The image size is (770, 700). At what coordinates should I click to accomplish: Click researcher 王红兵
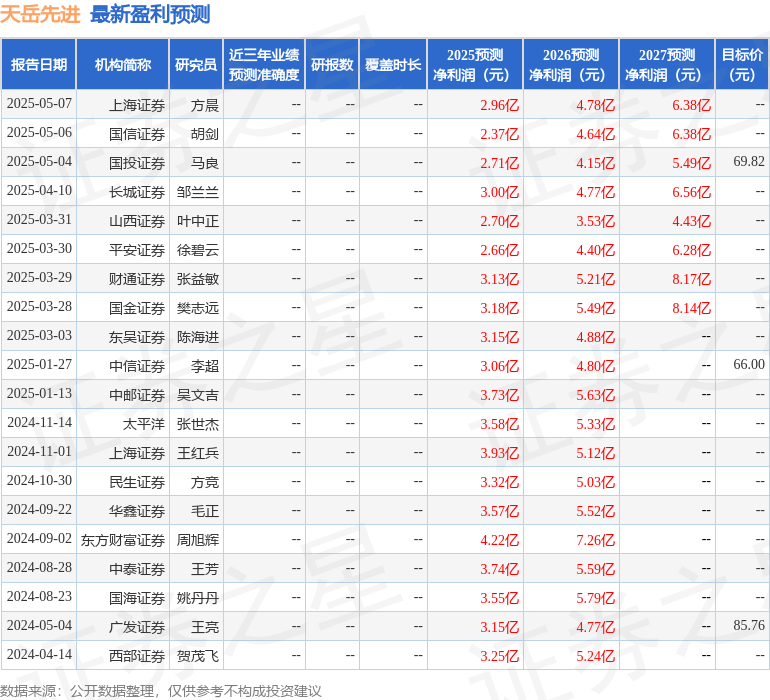click(x=198, y=453)
